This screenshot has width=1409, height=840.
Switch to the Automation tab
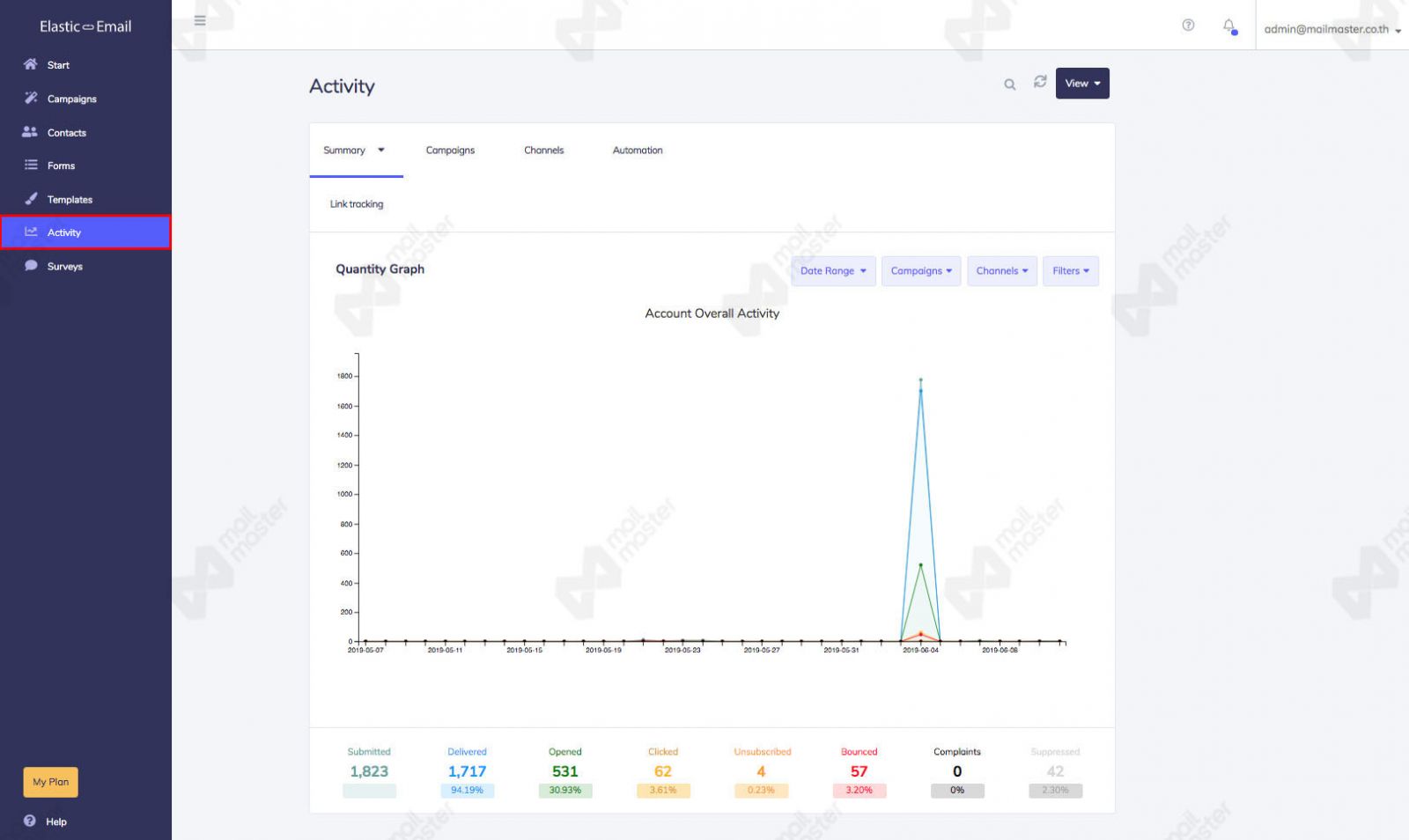tap(638, 151)
